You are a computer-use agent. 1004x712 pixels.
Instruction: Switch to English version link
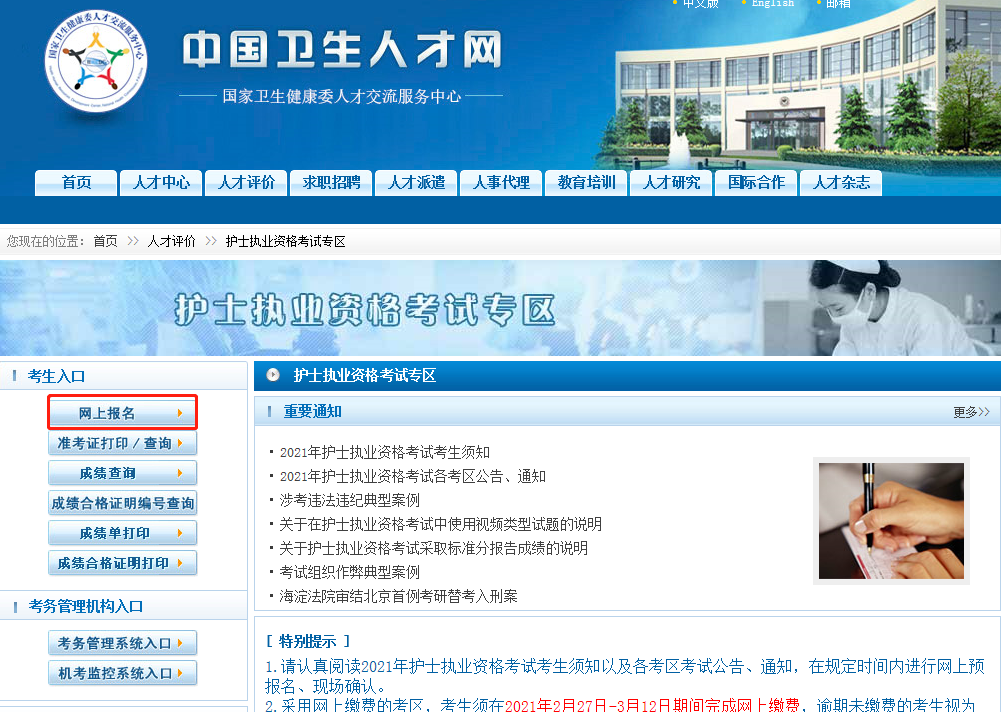pos(772,4)
